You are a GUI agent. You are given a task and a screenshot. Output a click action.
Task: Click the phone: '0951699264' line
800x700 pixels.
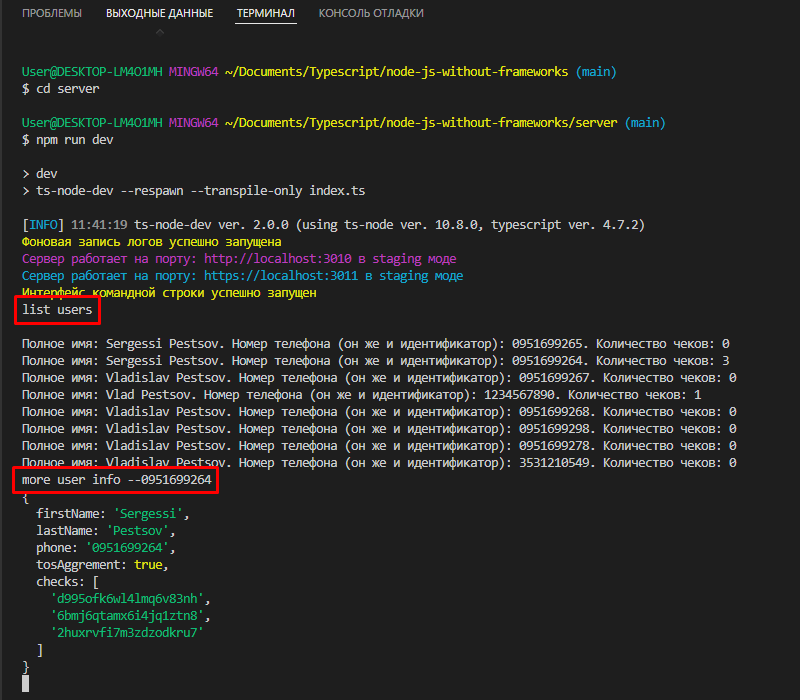pos(106,548)
